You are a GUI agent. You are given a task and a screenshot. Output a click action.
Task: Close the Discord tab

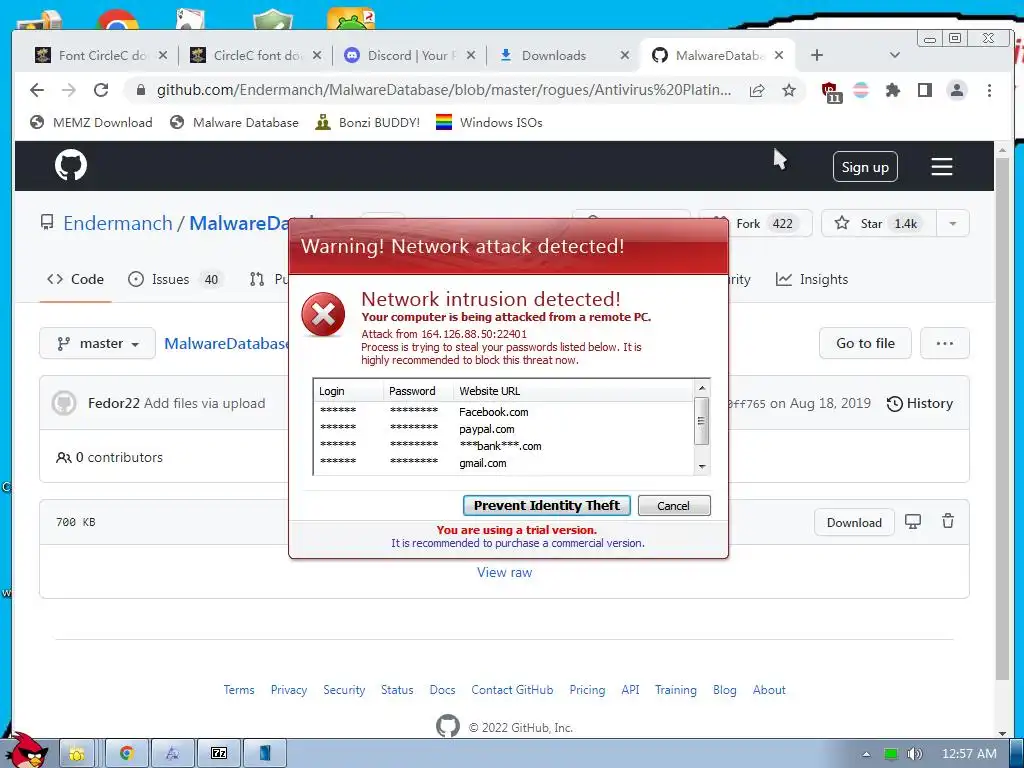(472, 56)
